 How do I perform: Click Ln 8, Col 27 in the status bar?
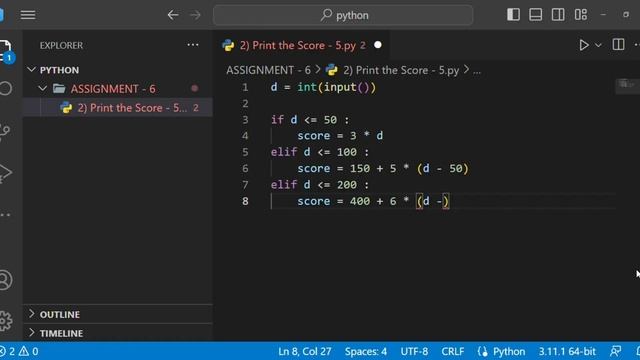(x=304, y=351)
